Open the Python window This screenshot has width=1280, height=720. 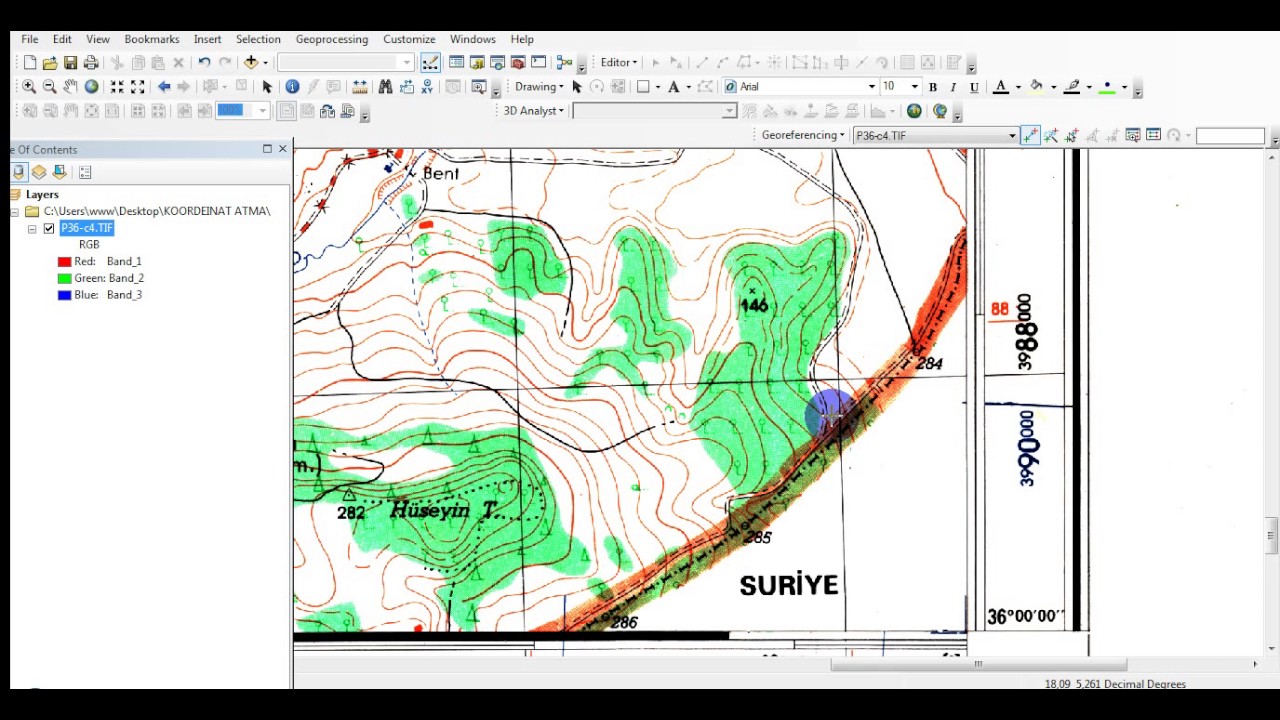point(538,63)
